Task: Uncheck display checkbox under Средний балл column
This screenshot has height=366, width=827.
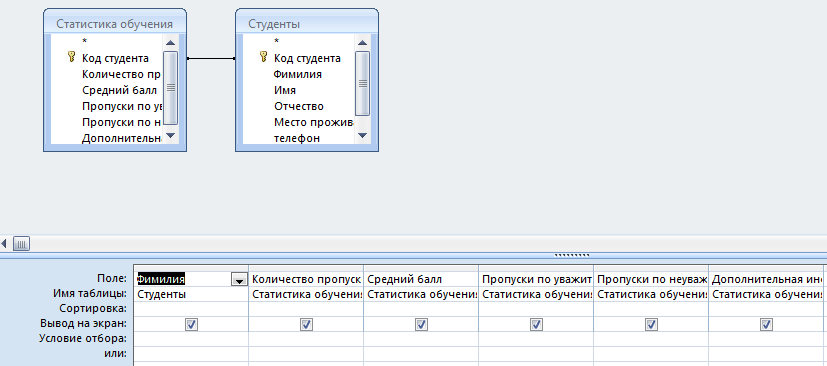Action: pos(421,324)
